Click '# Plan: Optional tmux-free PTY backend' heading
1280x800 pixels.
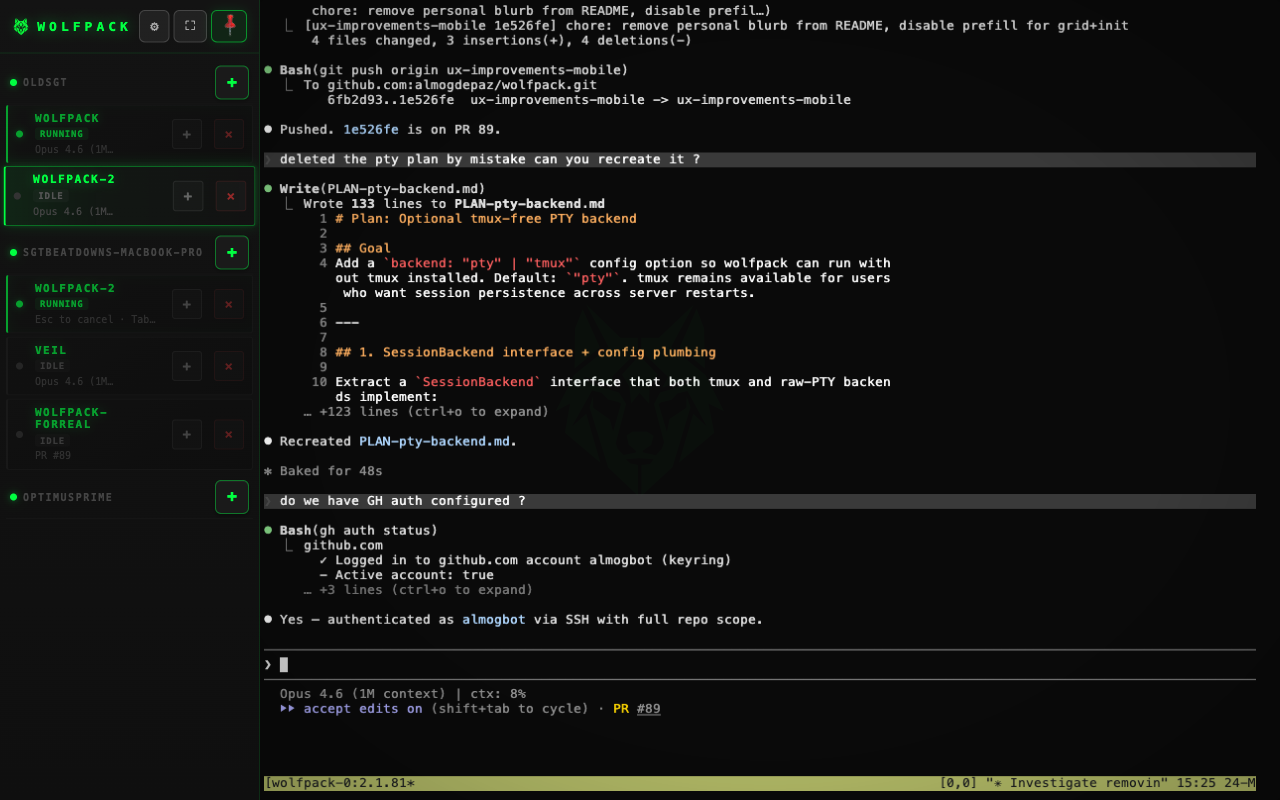(x=486, y=219)
